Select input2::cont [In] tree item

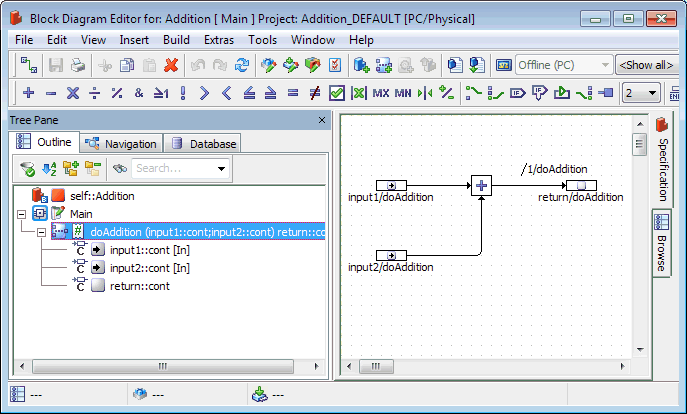150,268
